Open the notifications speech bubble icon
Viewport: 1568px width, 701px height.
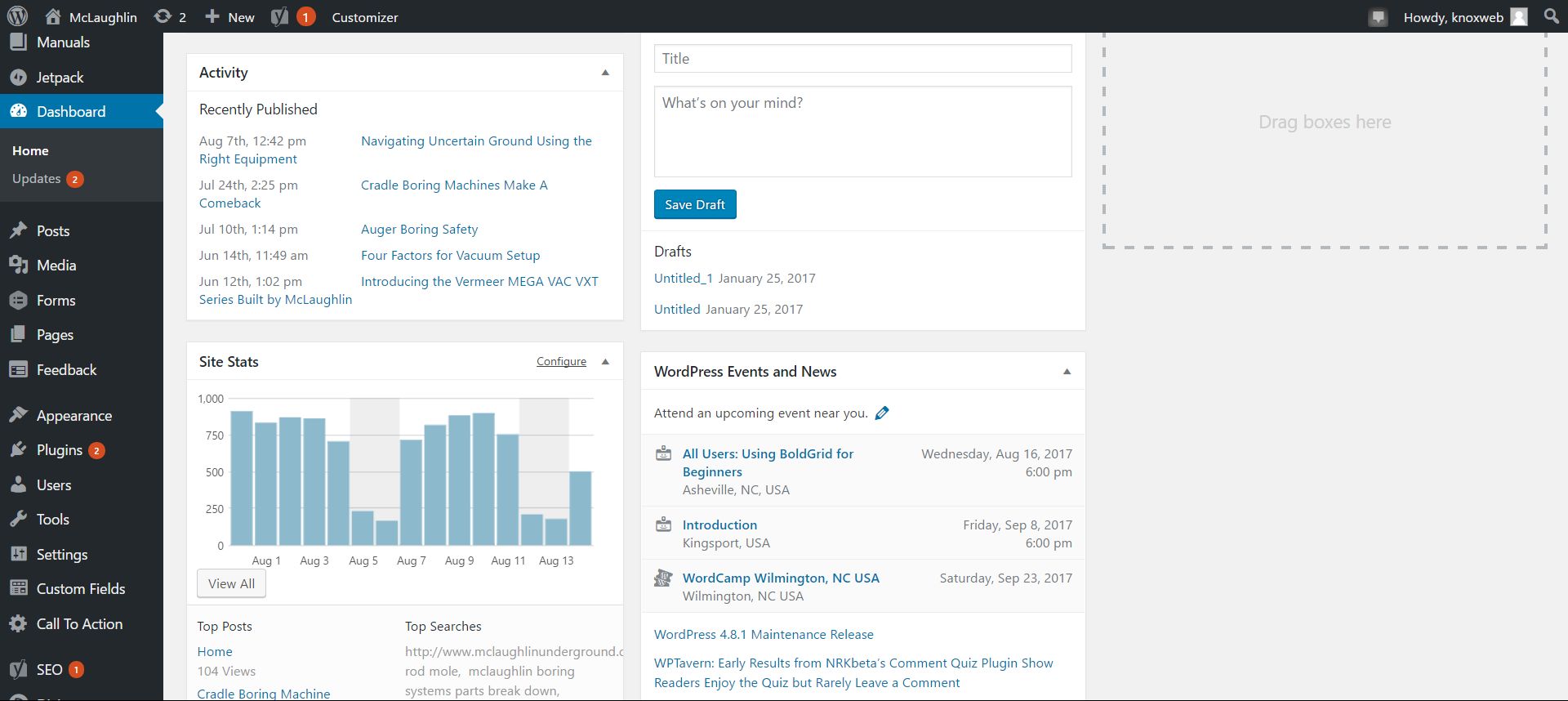[1378, 17]
